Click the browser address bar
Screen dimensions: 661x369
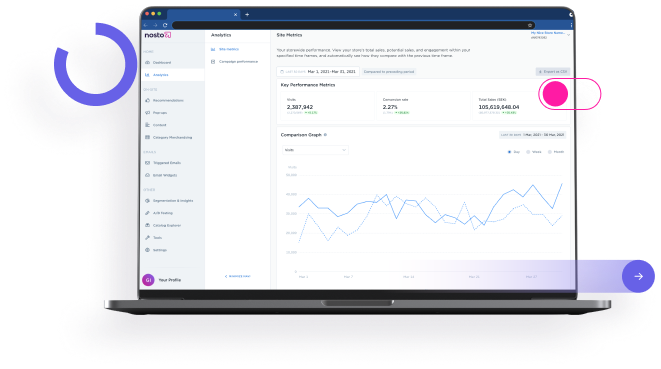[353, 25]
